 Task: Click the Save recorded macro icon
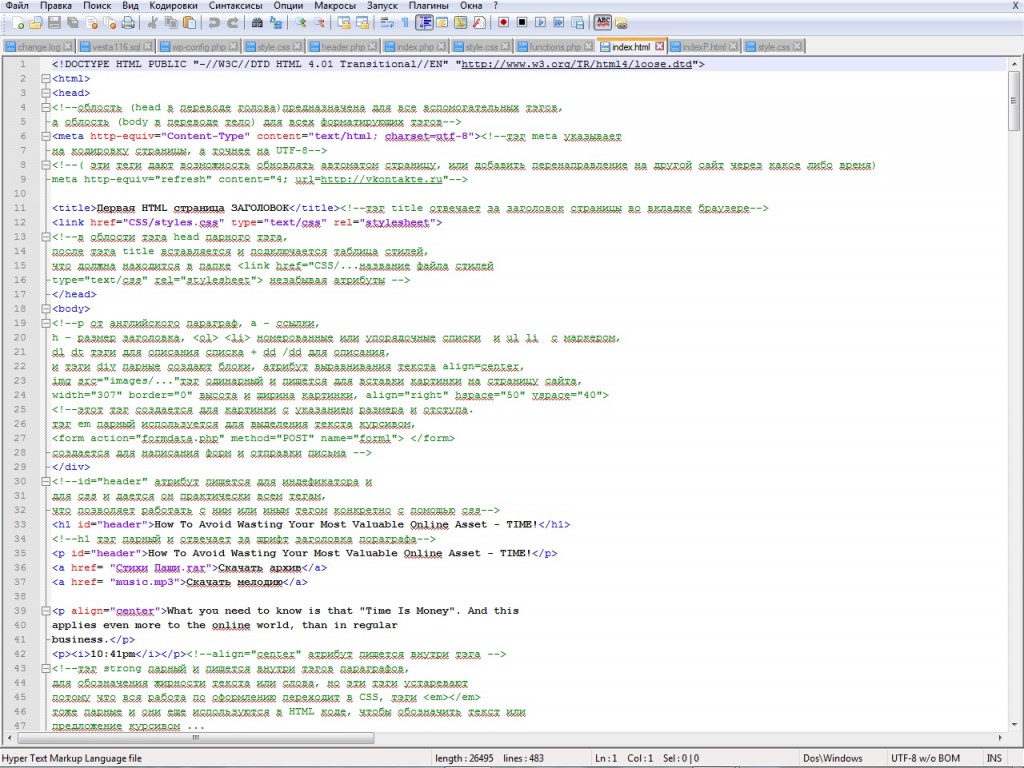click(x=577, y=23)
